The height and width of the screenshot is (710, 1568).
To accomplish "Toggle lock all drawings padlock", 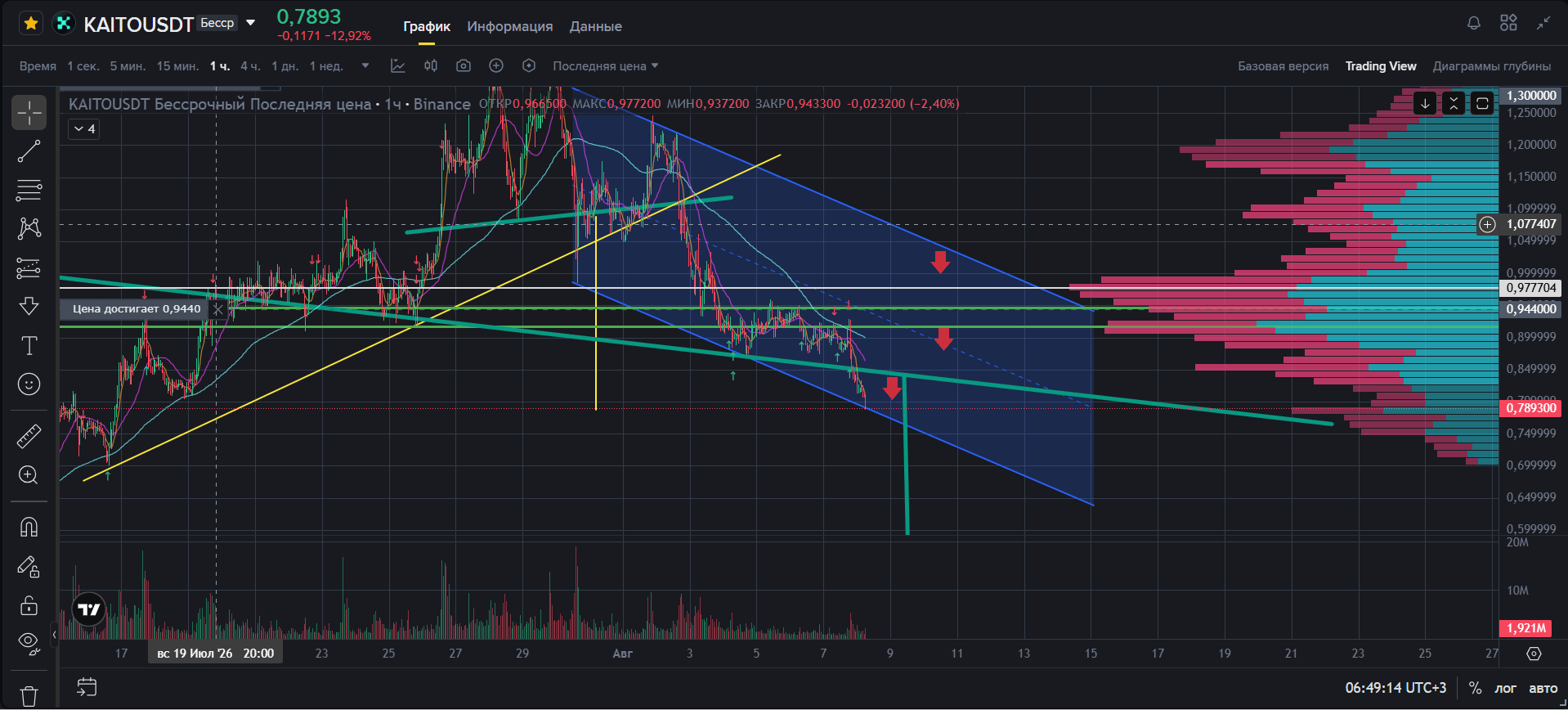I will 29,605.
